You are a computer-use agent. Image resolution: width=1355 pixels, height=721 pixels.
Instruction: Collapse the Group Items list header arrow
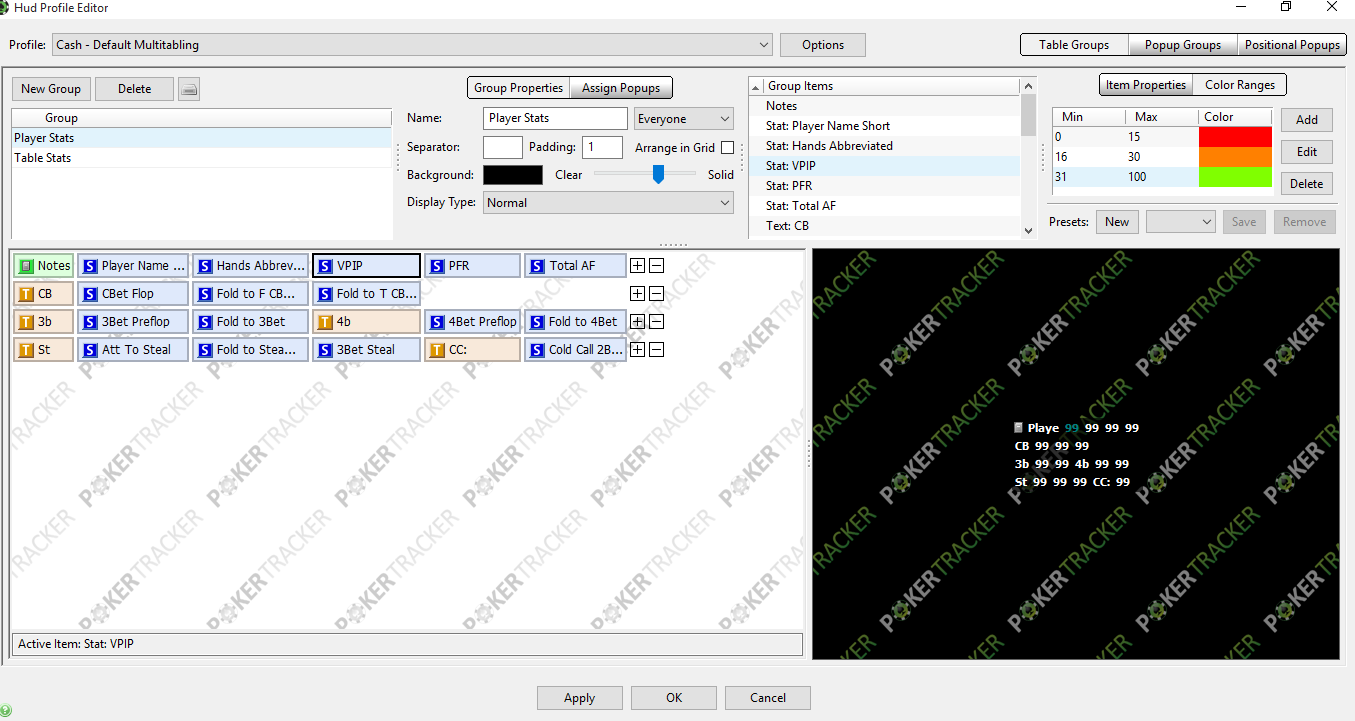pyautogui.click(x=756, y=86)
